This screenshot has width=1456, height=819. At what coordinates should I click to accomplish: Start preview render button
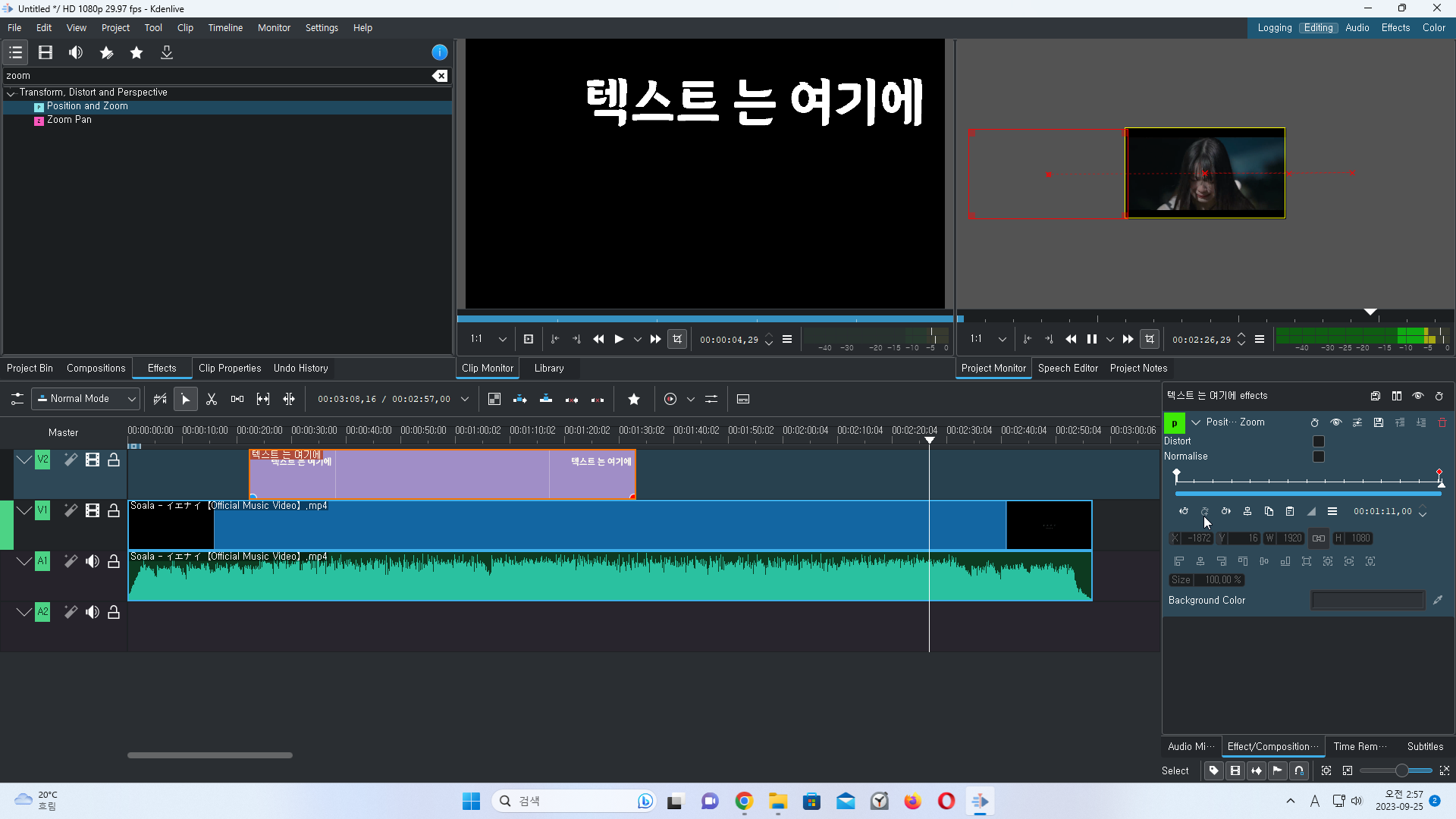(x=670, y=399)
